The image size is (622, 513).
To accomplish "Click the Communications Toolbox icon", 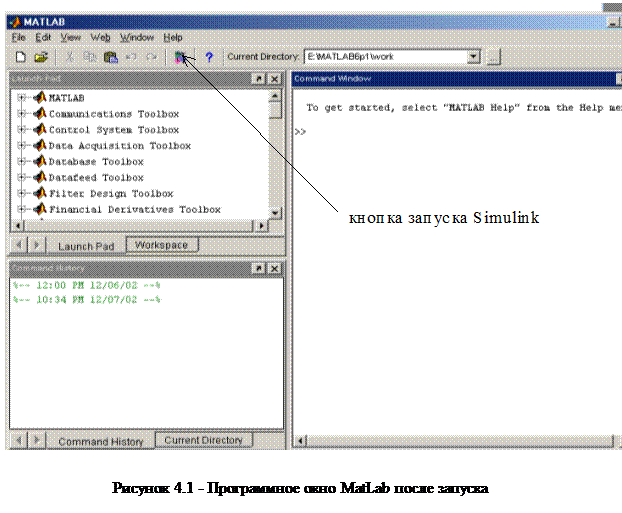I will [40, 113].
